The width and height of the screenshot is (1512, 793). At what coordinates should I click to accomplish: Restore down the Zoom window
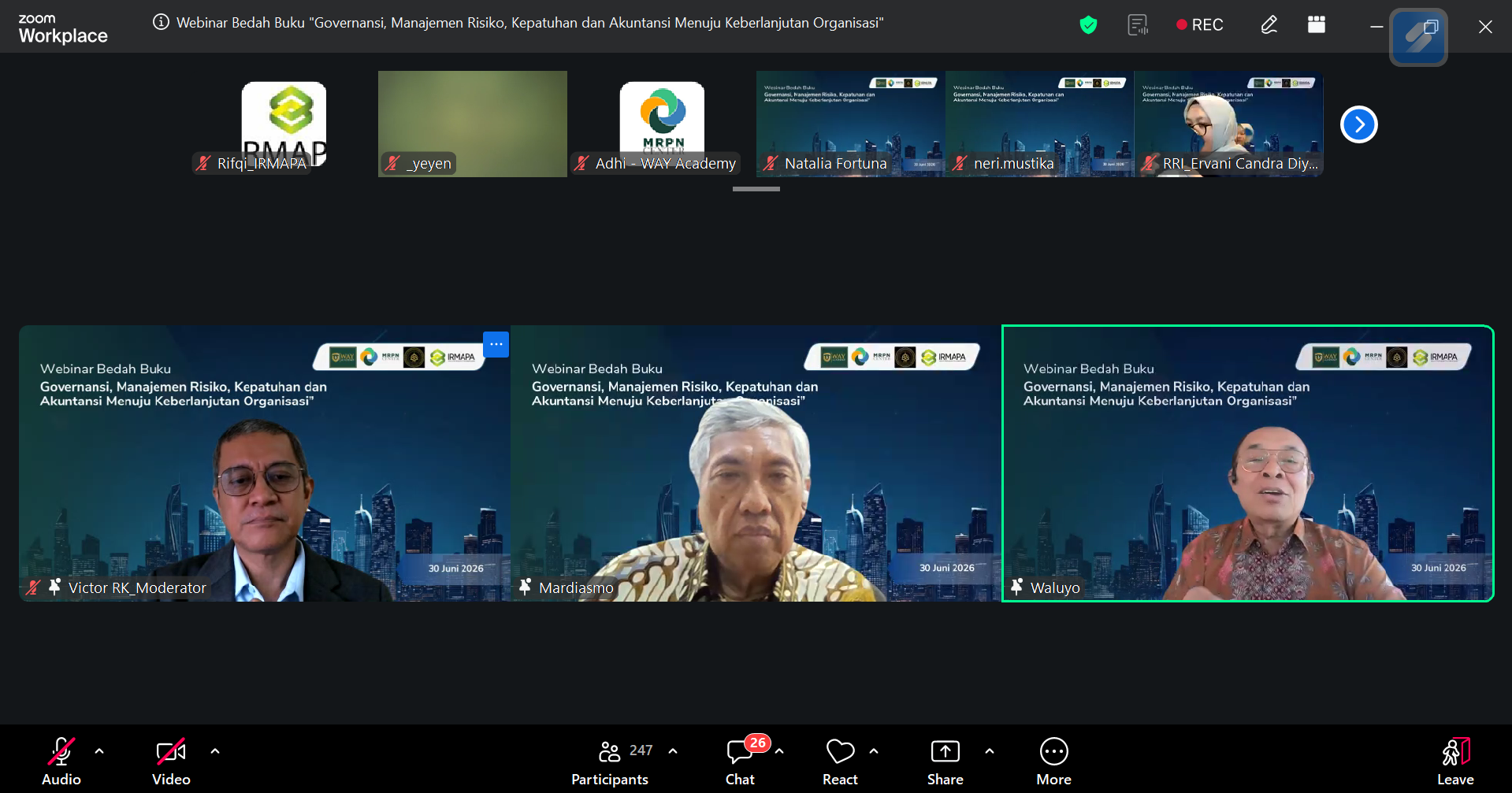[1431, 27]
